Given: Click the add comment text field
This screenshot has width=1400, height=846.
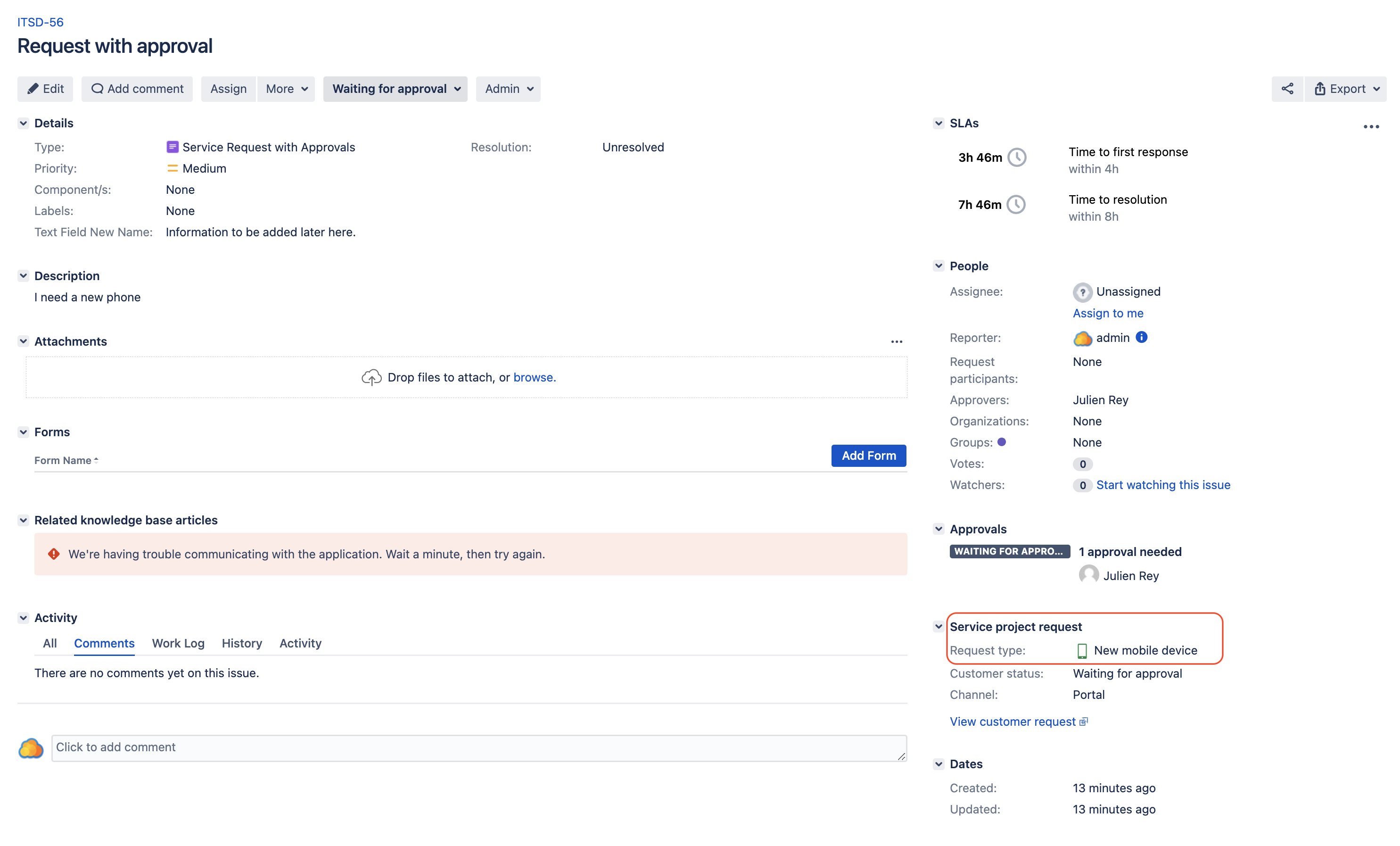Looking at the screenshot, I should coord(478,747).
